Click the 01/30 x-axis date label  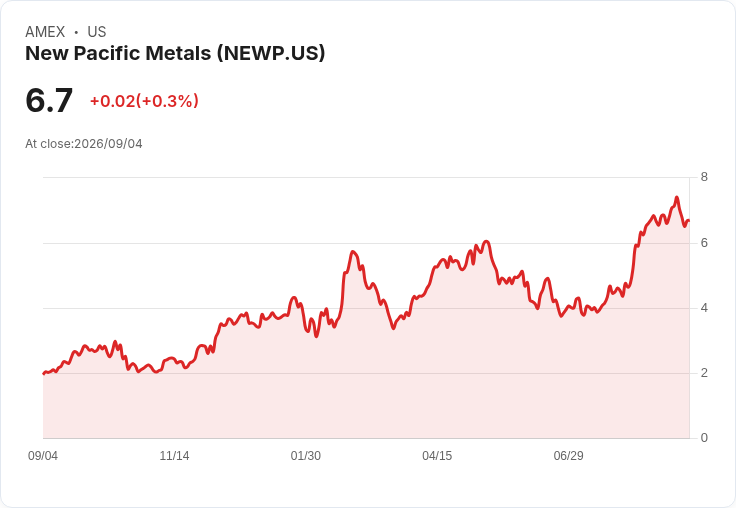tap(306, 455)
